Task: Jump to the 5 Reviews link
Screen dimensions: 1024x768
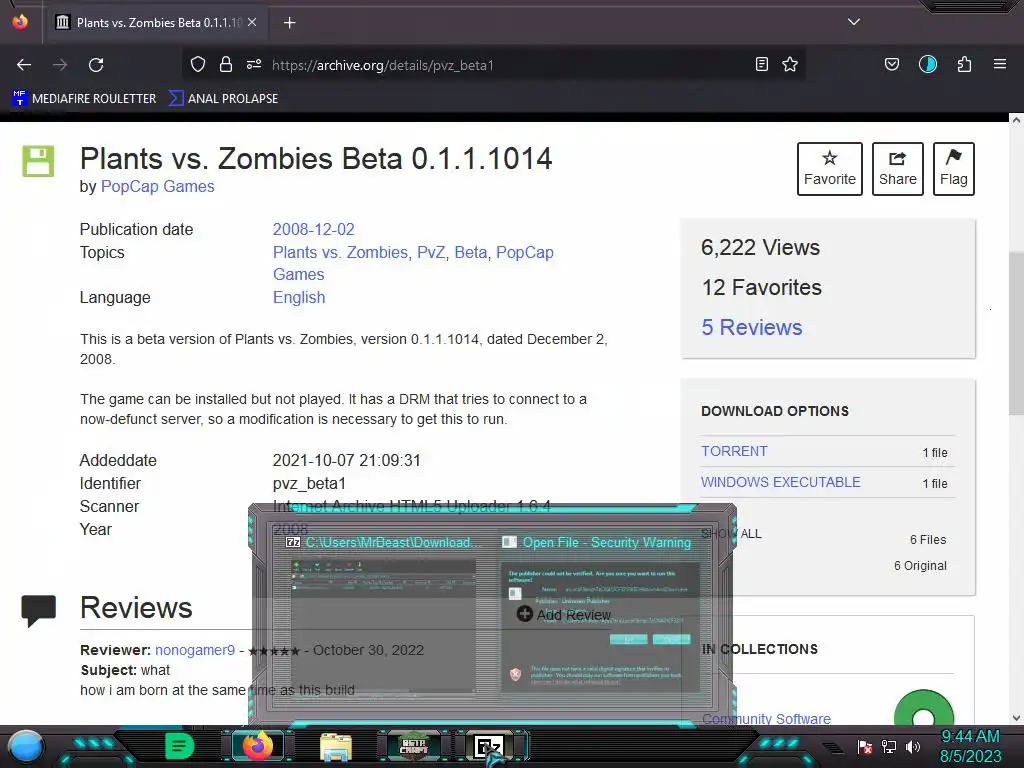Action: [x=752, y=327]
